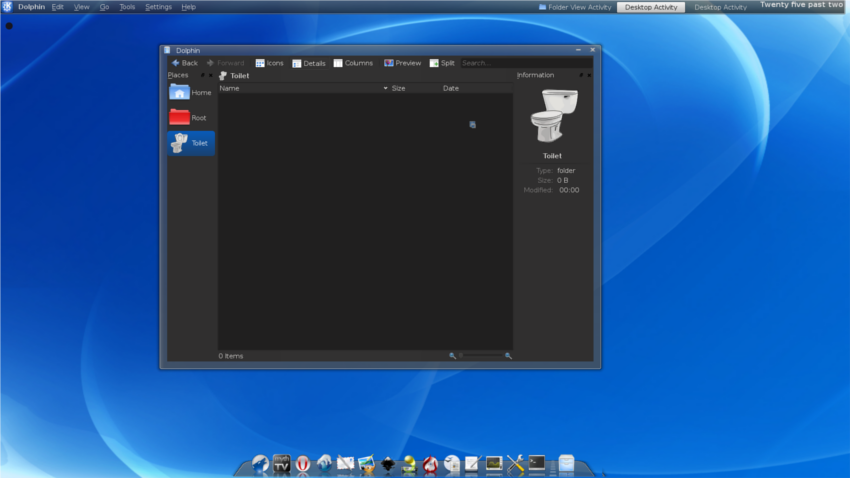Detach the Information panel float button
This screenshot has width=850, height=478.
click(581, 75)
